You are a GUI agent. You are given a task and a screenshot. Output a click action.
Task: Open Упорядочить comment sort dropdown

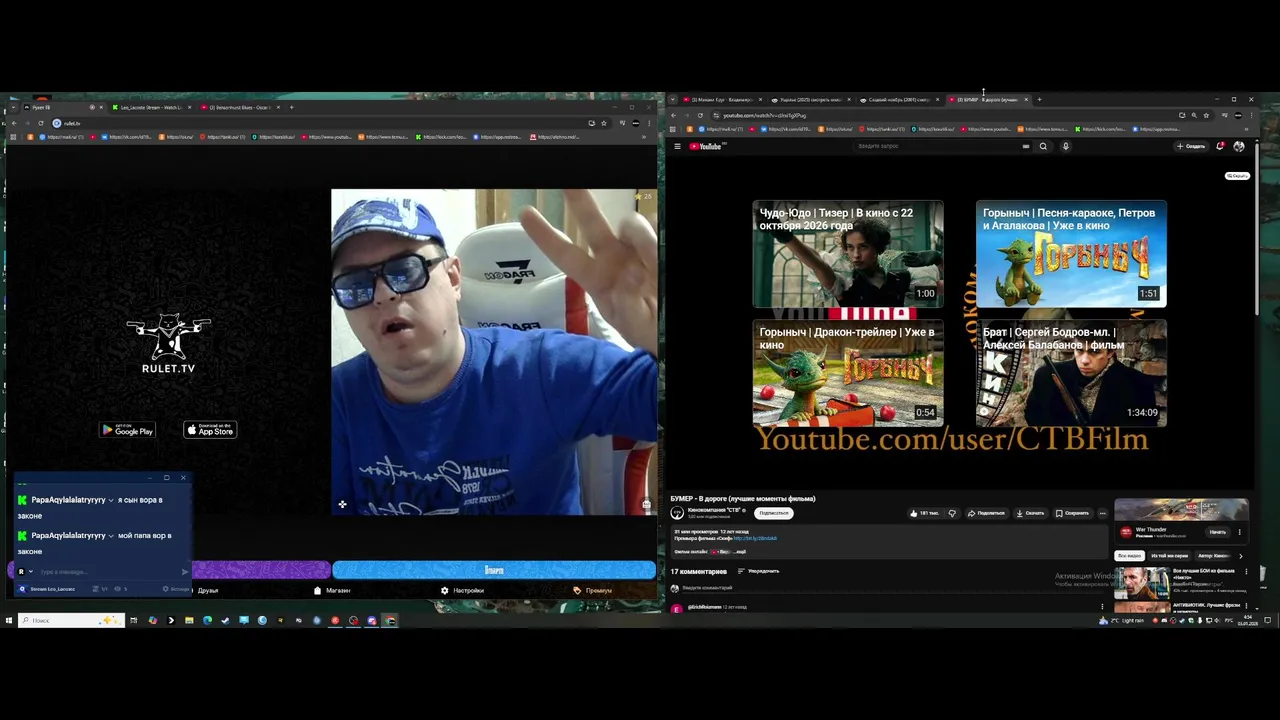tap(758, 571)
